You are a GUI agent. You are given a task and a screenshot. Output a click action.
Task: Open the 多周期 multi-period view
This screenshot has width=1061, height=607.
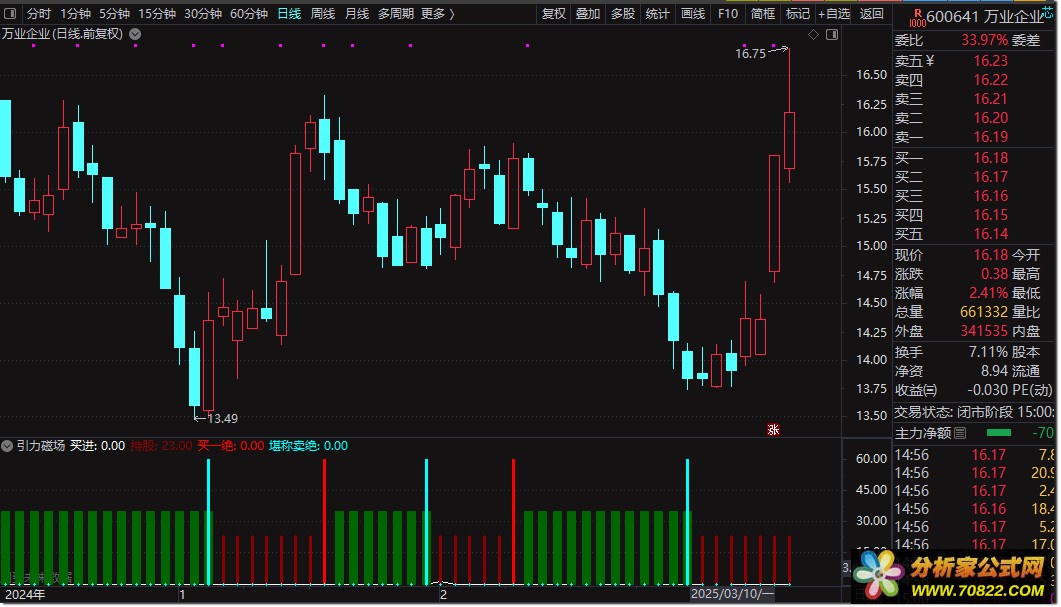(x=396, y=14)
